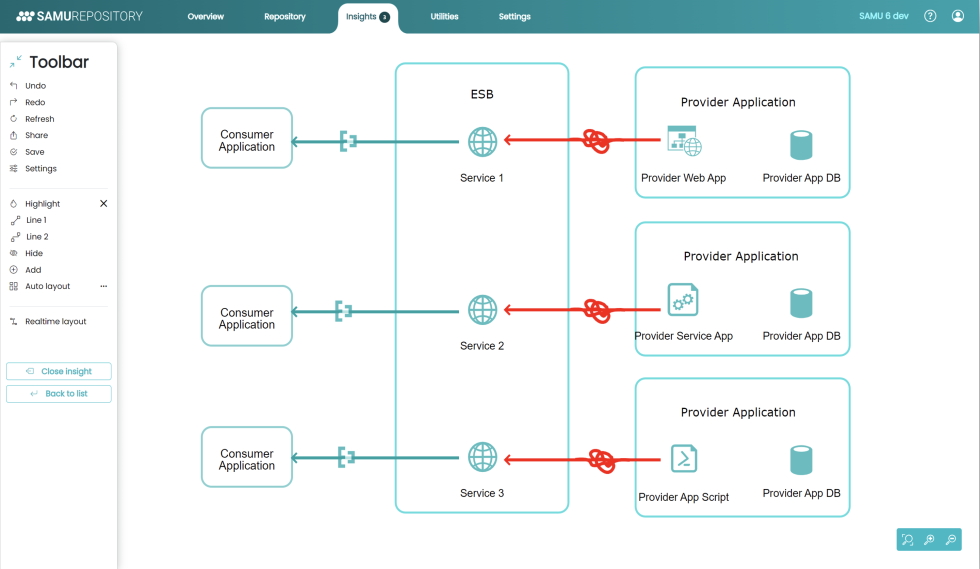Click the Provider Service App gear icon
Screen dimensions: 980x569
(683, 300)
